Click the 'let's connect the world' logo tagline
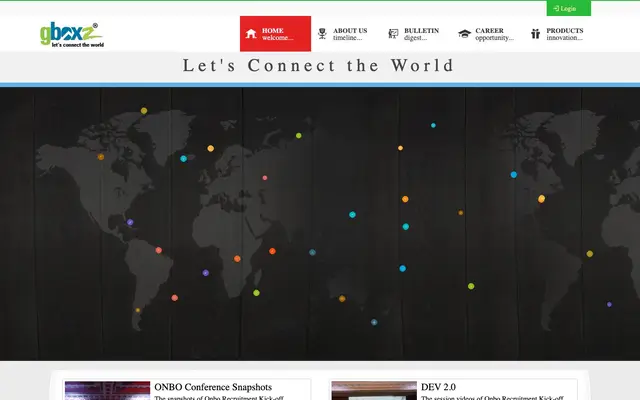 pos(78,45)
